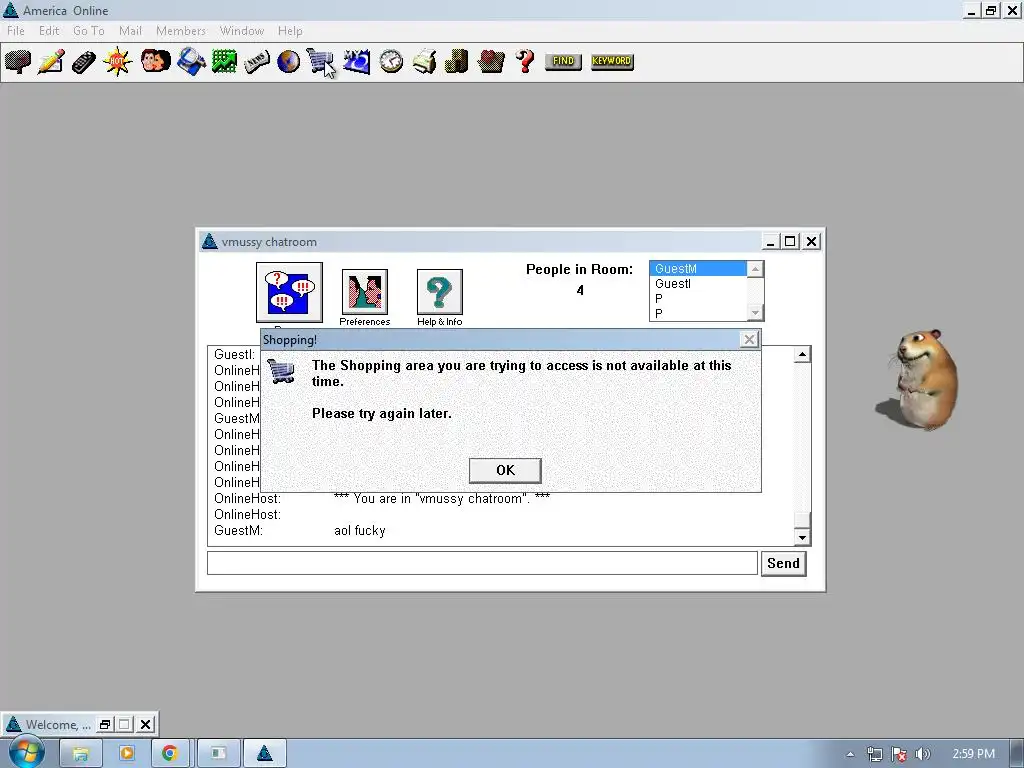
Task: Open the My AOL icon
Action: (x=357, y=62)
